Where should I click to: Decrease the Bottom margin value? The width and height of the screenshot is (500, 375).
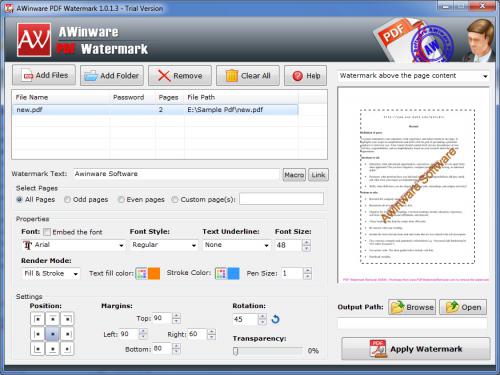click(176, 352)
